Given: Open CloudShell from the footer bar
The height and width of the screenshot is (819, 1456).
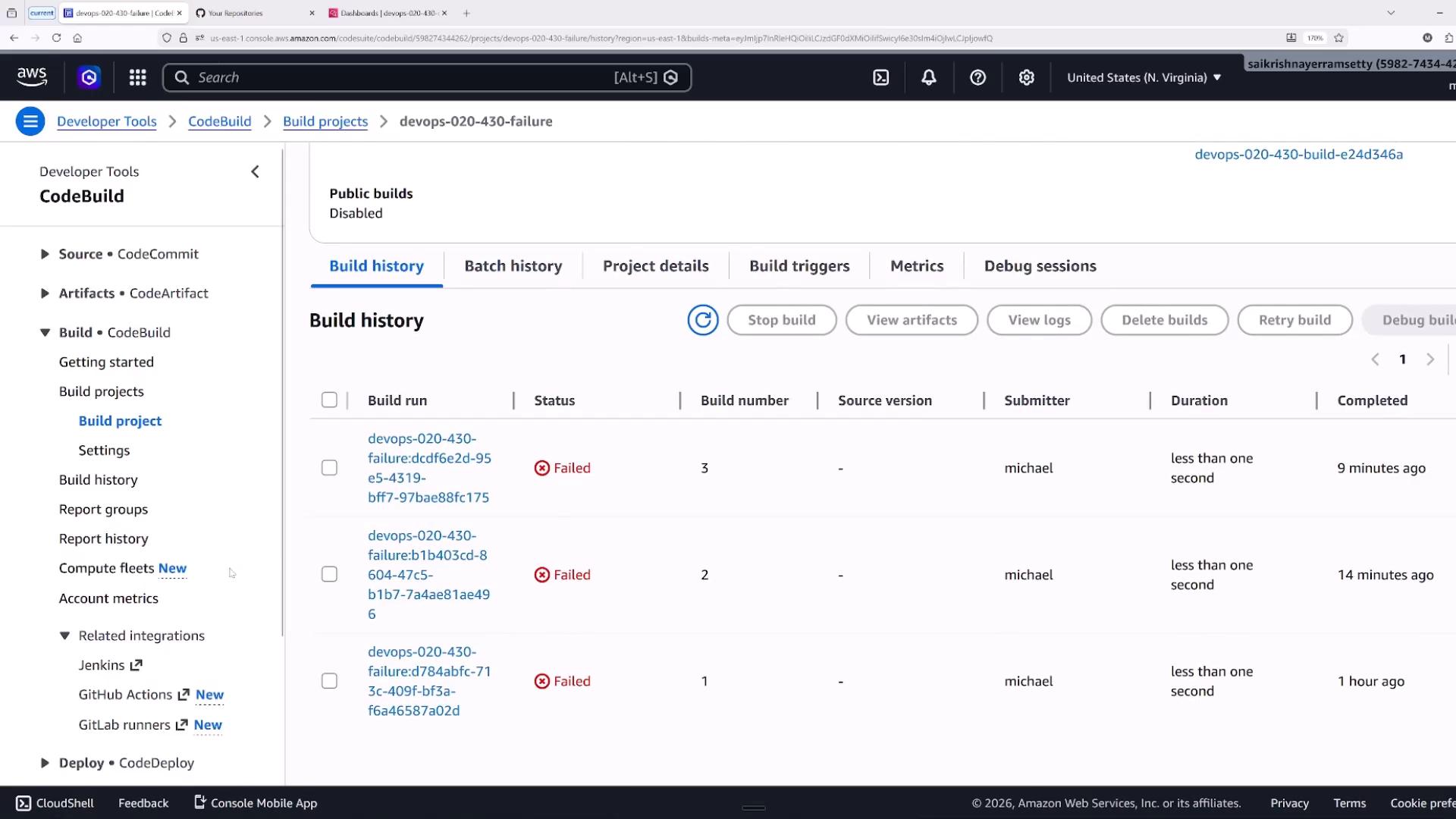Looking at the screenshot, I should tap(55, 803).
